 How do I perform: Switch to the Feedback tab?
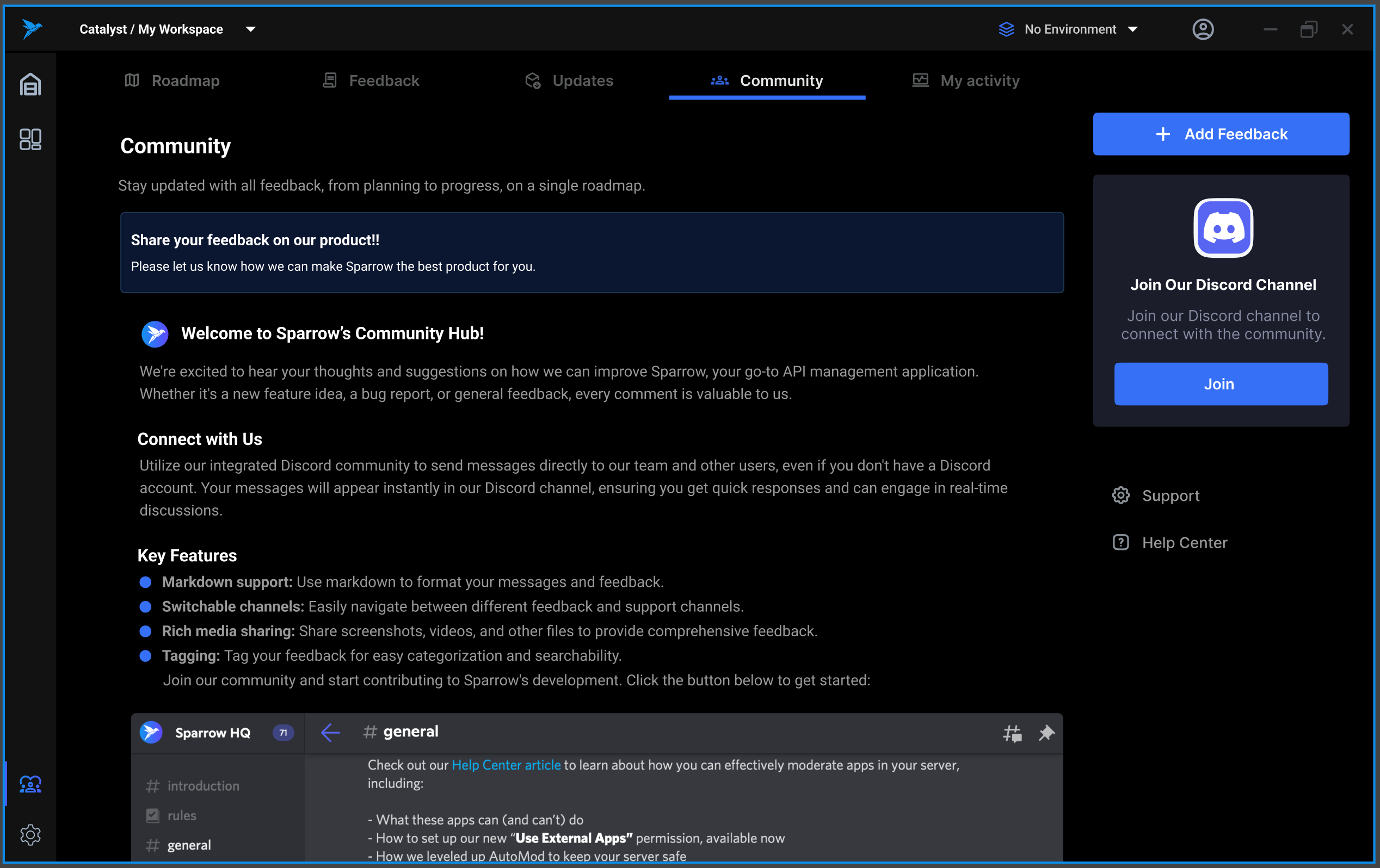(x=371, y=81)
